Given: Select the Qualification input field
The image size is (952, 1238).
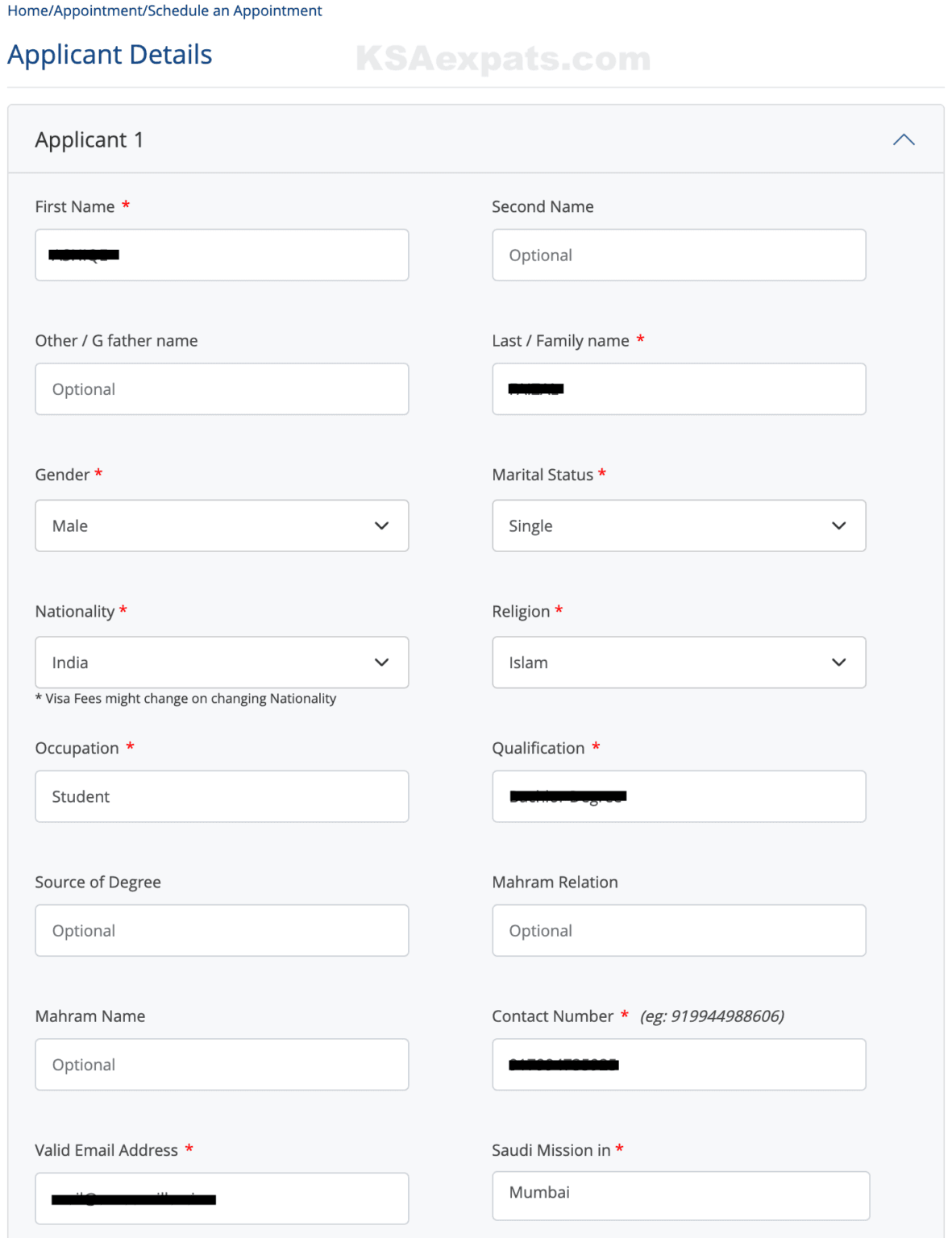Looking at the screenshot, I should point(678,796).
